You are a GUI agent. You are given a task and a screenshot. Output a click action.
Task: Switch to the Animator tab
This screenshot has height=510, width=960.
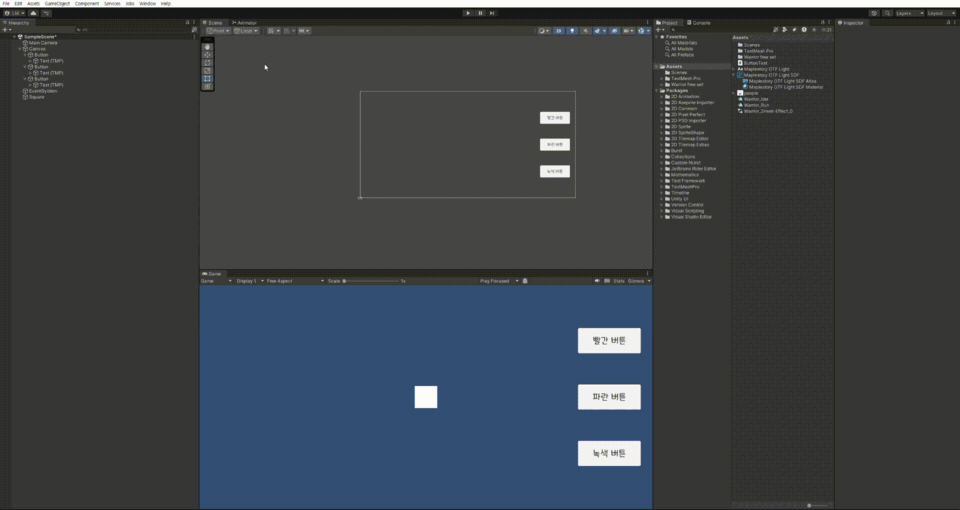coord(244,23)
